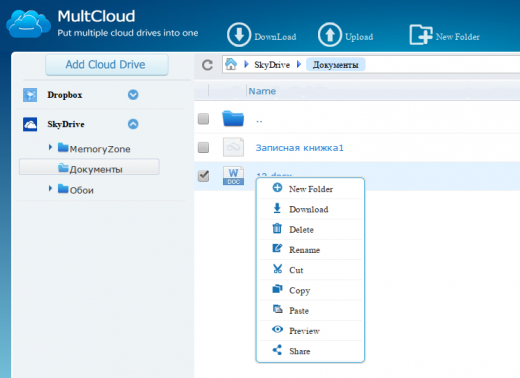
Task: Click the Обои folder icon in sidebar
Action: click(x=63, y=189)
